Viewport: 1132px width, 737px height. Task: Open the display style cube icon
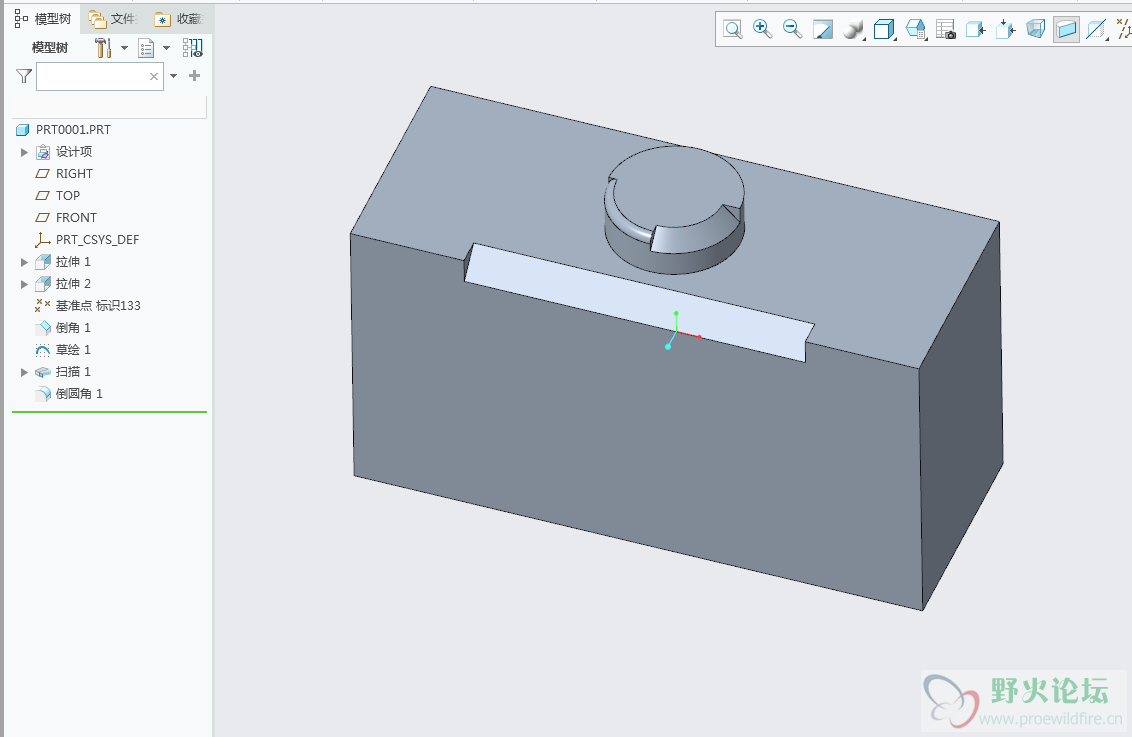pyautogui.click(x=884, y=30)
